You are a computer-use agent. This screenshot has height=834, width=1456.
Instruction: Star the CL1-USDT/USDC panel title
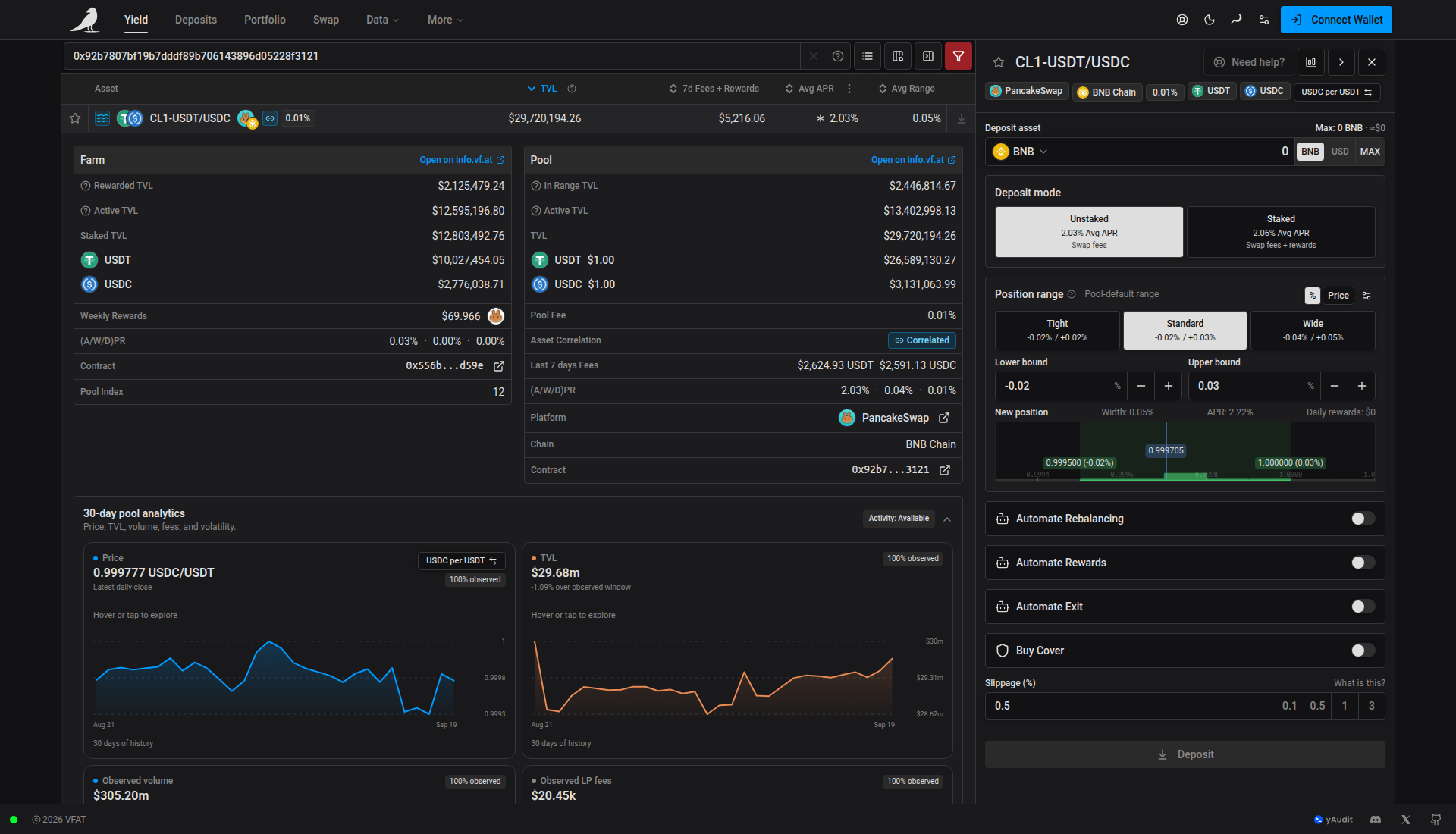999,62
